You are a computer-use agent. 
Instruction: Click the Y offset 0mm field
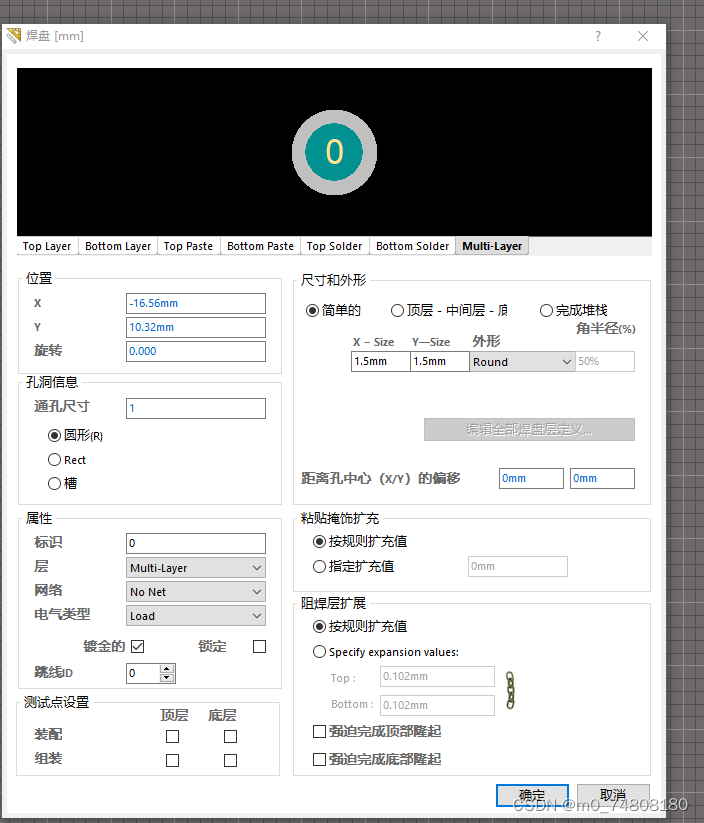(602, 479)
